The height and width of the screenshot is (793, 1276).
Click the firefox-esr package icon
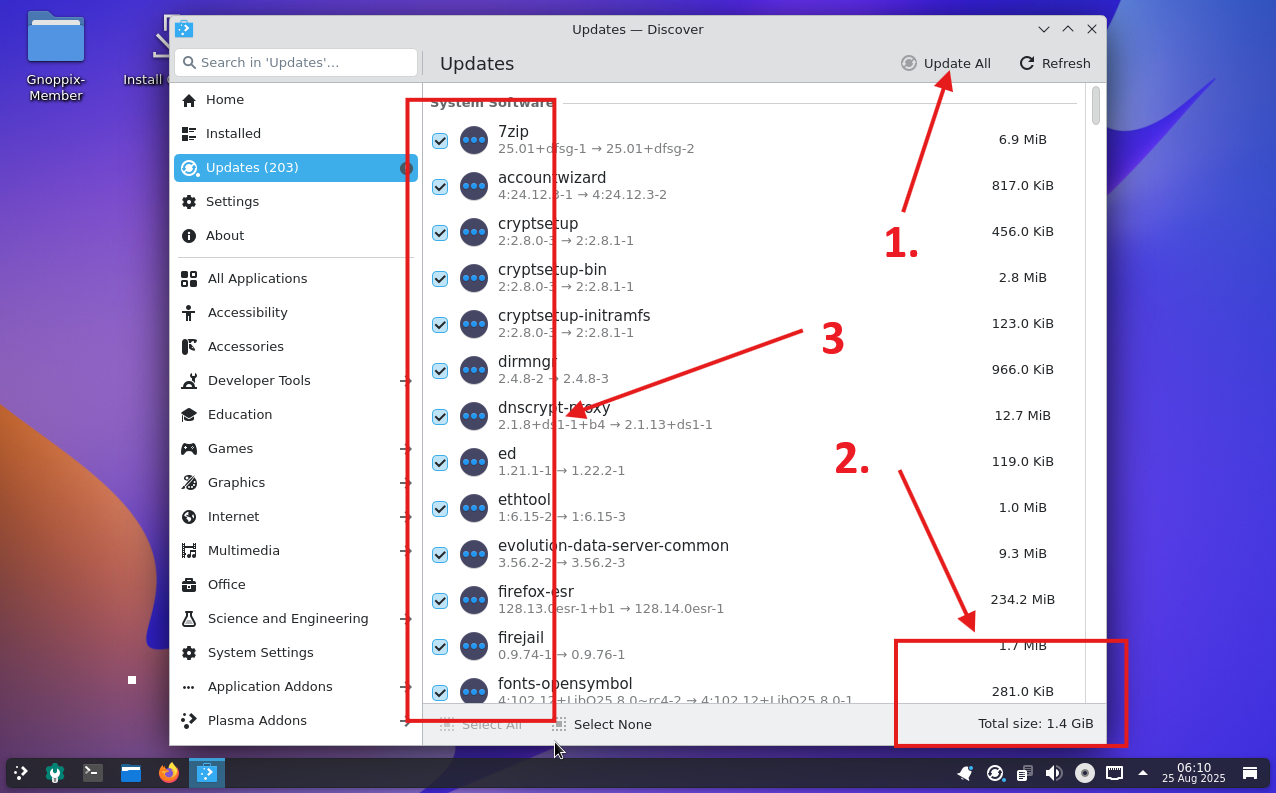point(474,600)
